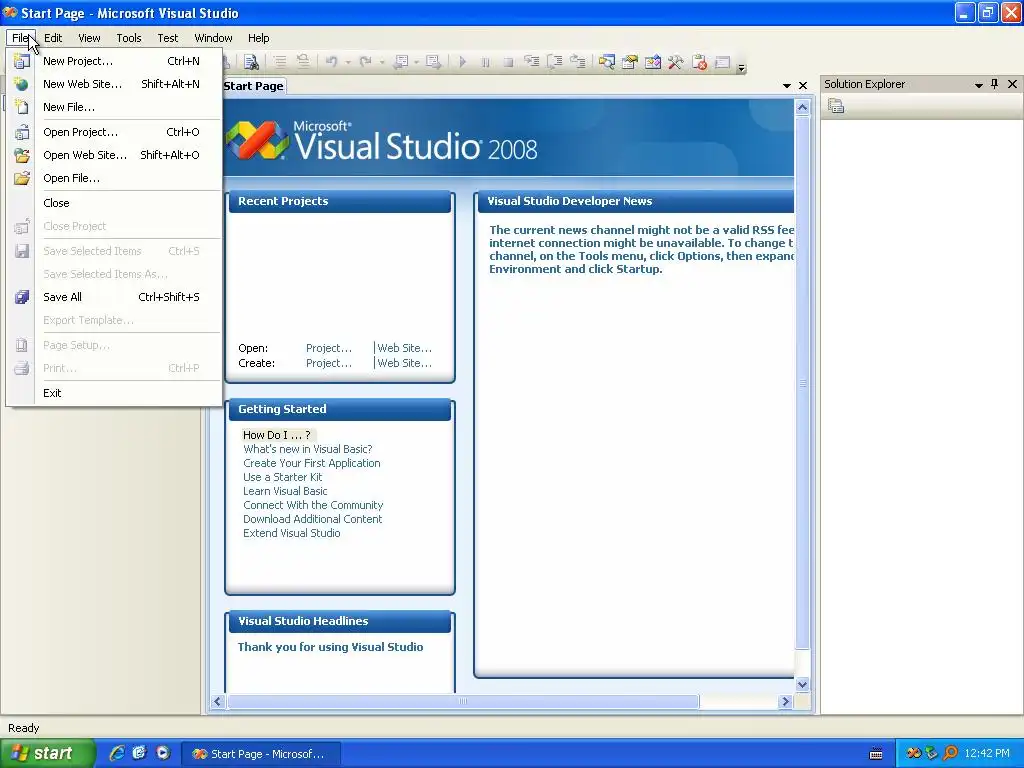Click the Find in Files toolbar icon
This screenshot has width=1024, height=768.
pyautogui.click(x=251, y=62)
